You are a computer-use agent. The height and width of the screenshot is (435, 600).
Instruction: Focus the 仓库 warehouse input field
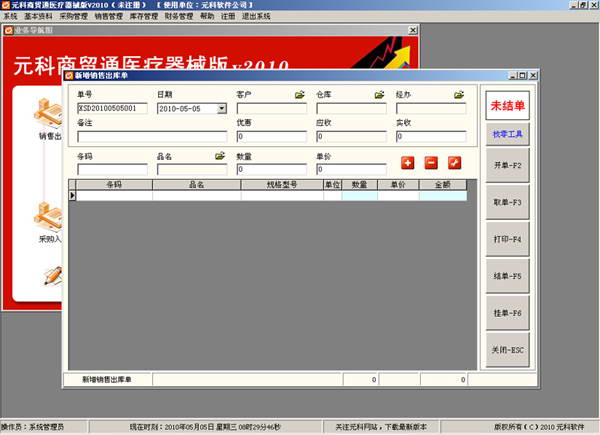(351, 109)
